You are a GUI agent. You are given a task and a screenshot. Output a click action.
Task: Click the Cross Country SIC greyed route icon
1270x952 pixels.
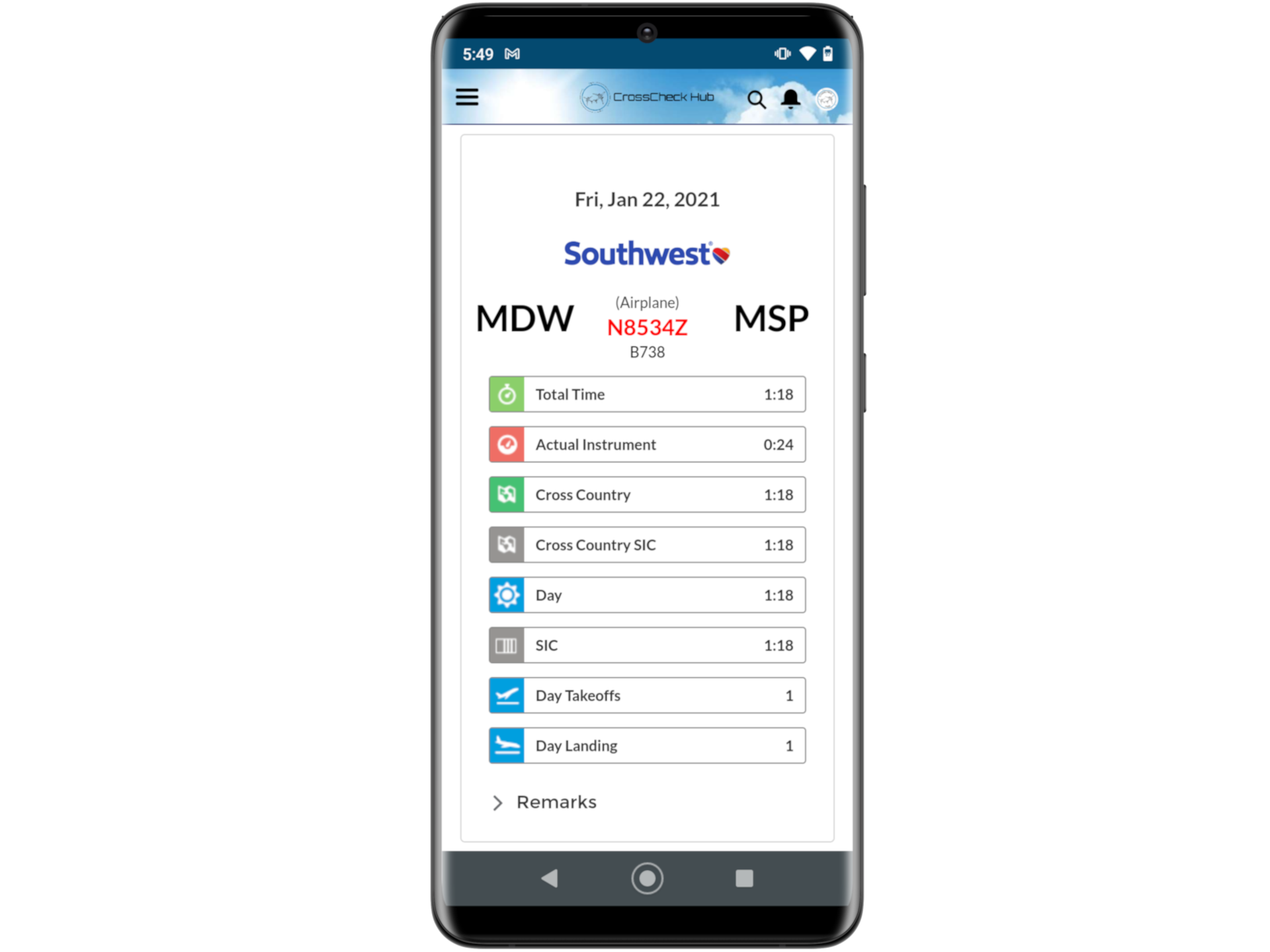click(505, 543)
